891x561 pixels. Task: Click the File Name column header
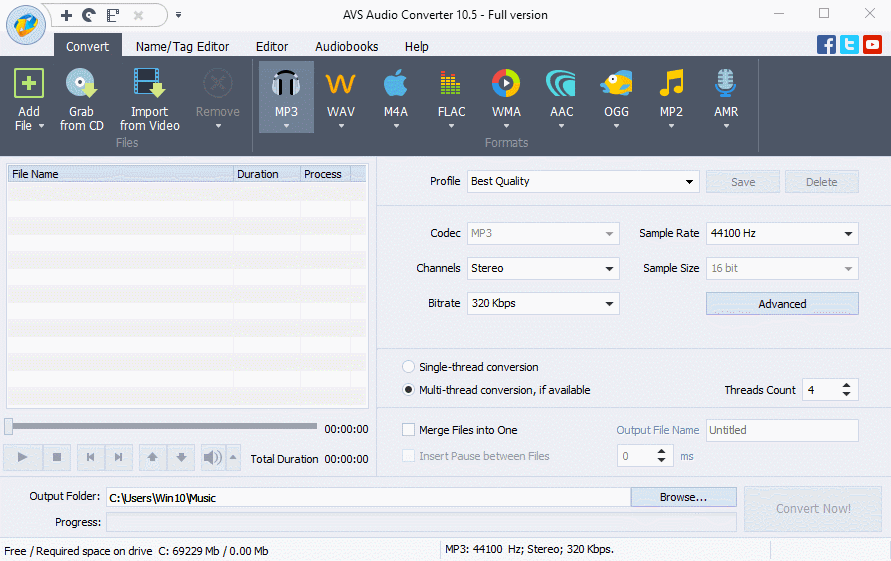click(x=120, y=174)
